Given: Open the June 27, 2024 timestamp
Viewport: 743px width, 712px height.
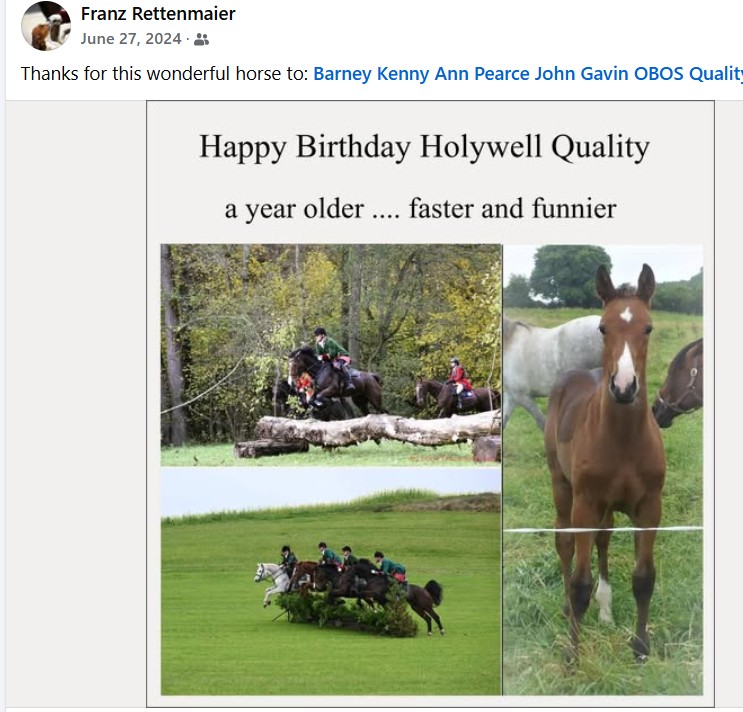Looking at the screenshot, I should (x=131, y=39).
